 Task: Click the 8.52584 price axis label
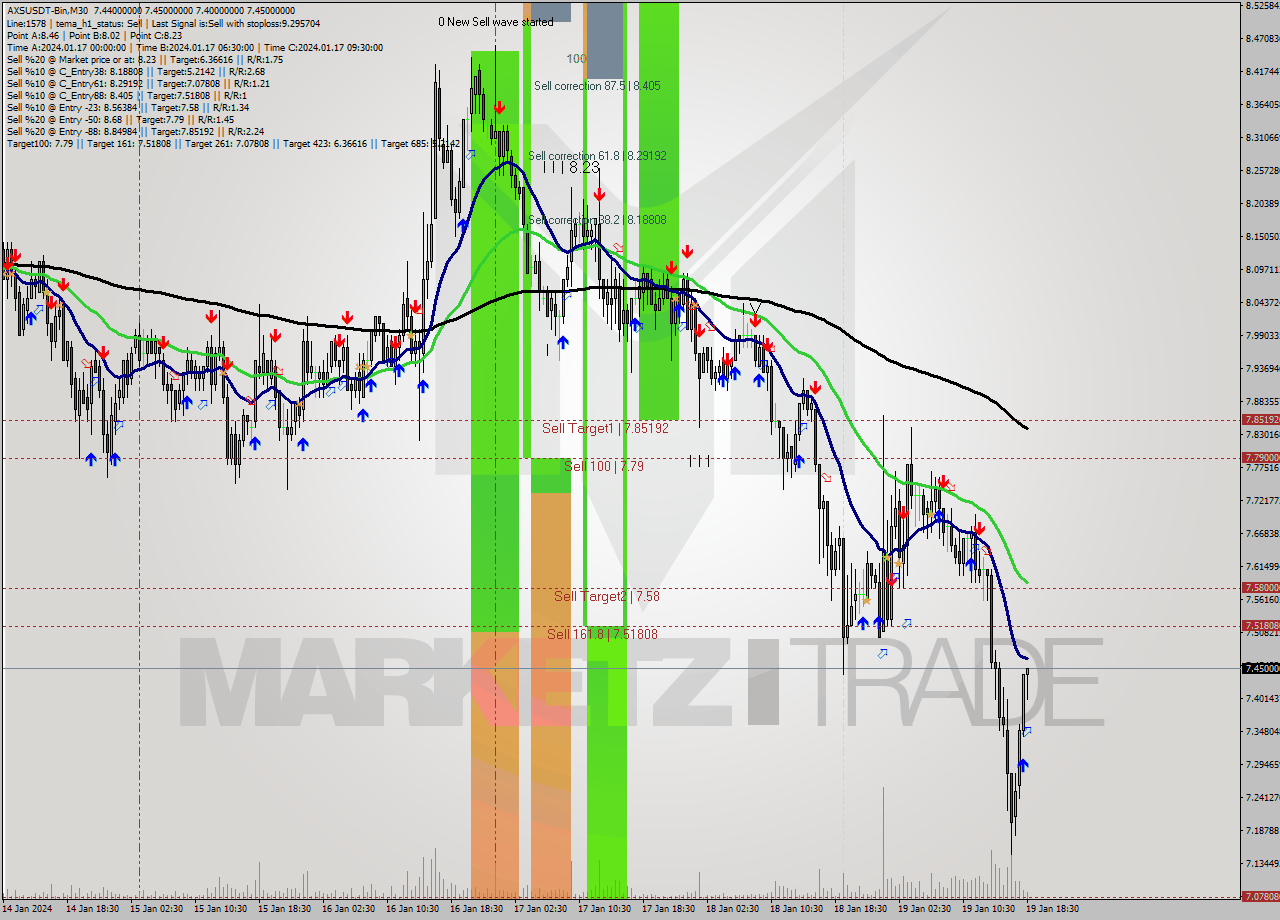1262,5
